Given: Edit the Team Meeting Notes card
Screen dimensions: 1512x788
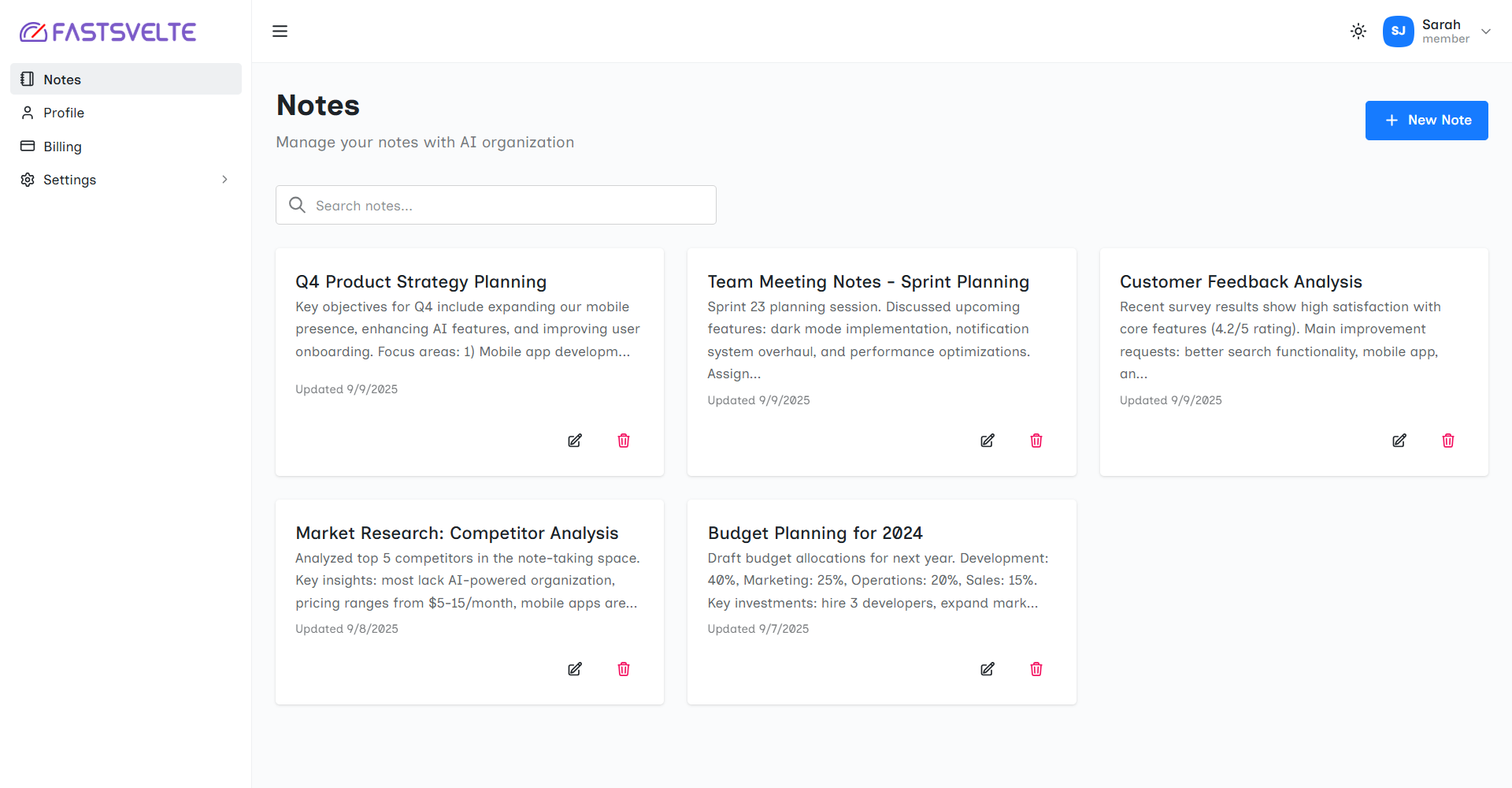Looking at the screenshot, I should (987, 440).
